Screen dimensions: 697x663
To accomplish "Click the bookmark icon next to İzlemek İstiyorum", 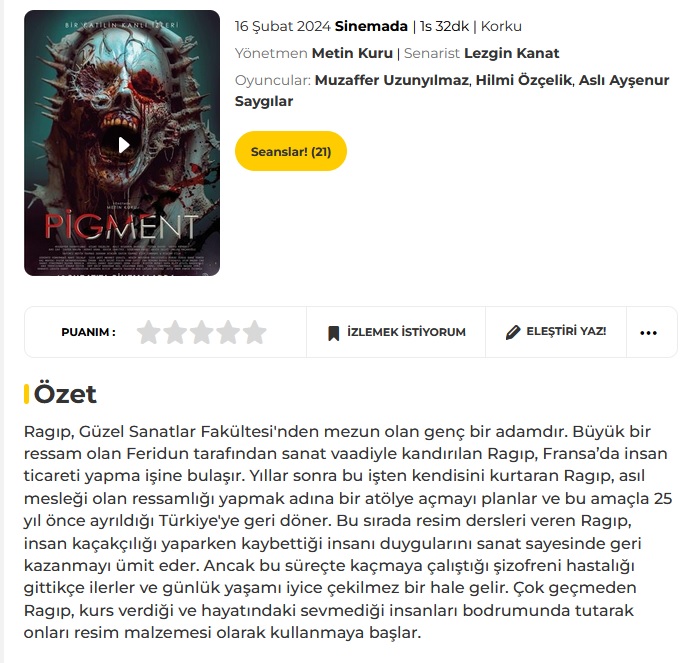I will click(x=333, y=333).
